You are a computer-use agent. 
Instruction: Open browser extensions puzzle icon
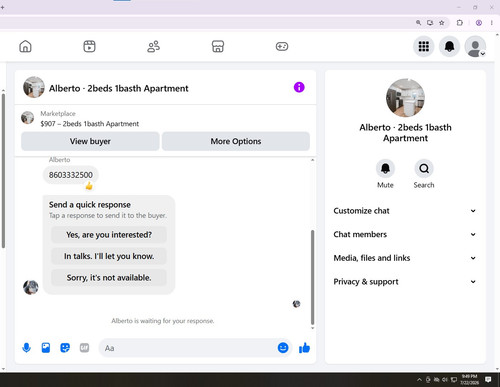[x=460, y=23]
